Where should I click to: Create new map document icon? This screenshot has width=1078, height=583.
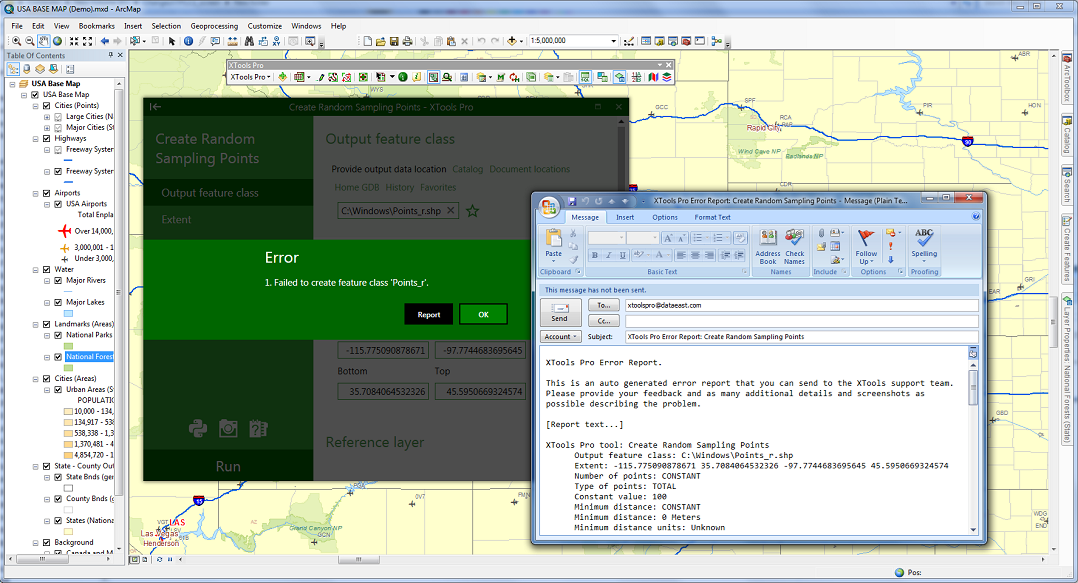click(x=368, y=41)
